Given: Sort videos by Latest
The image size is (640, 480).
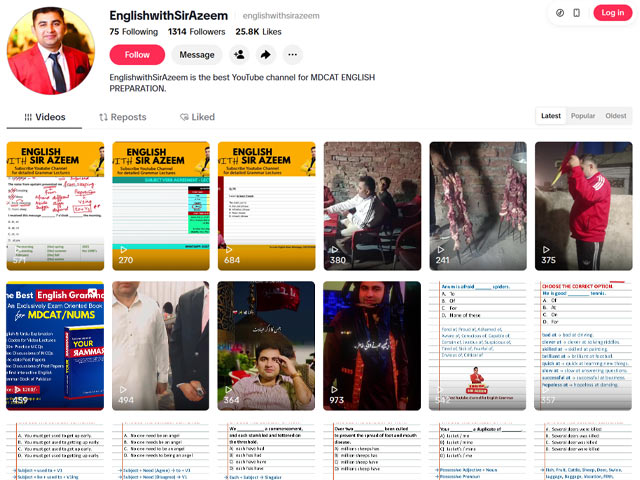Looking at the screenshot, I should (x=551, y=116).
